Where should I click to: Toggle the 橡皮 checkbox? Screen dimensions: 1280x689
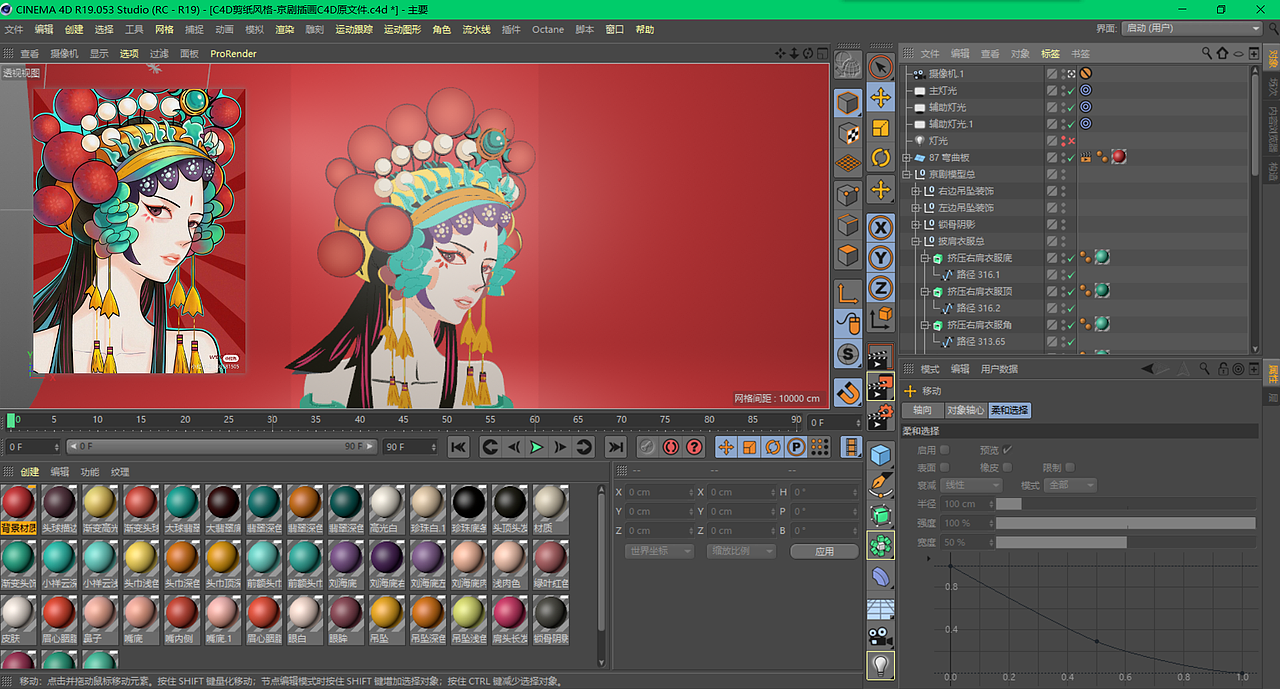click(1007, 467)
